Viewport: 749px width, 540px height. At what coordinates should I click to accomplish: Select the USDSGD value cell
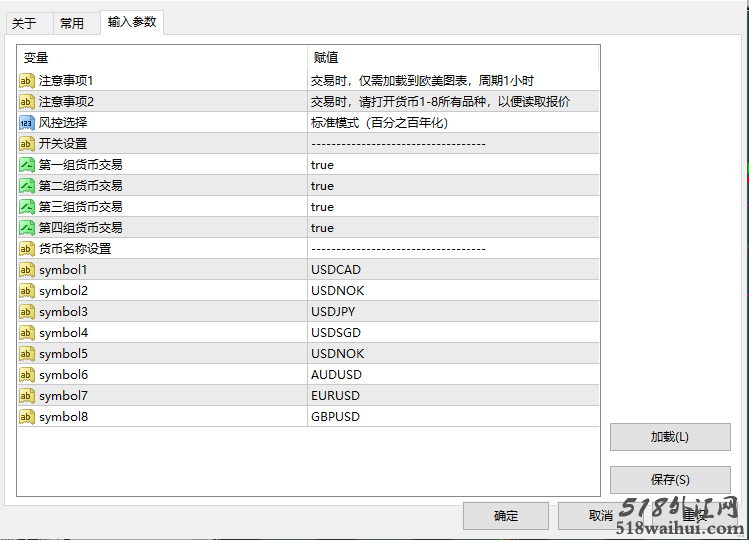[x=453, y=333]
